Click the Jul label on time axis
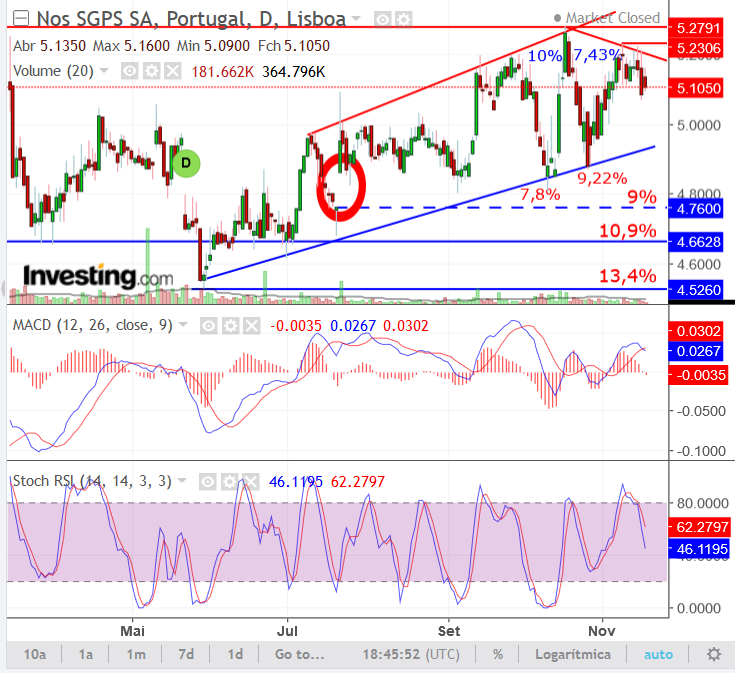735x673 pixels. tap(287, 631)
